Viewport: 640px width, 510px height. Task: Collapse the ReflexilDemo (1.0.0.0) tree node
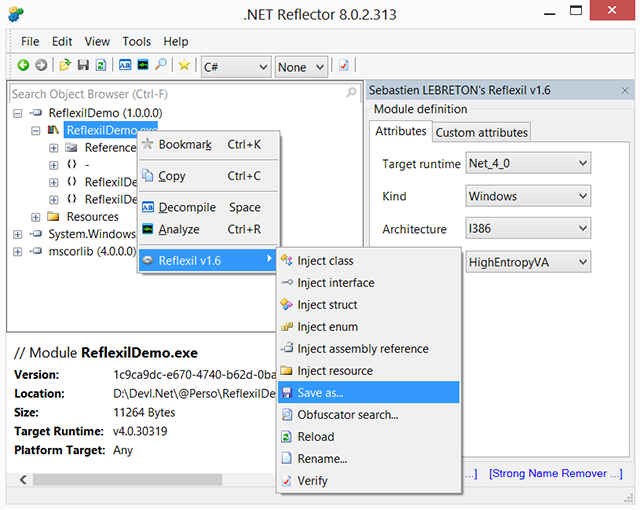(18, 113)
